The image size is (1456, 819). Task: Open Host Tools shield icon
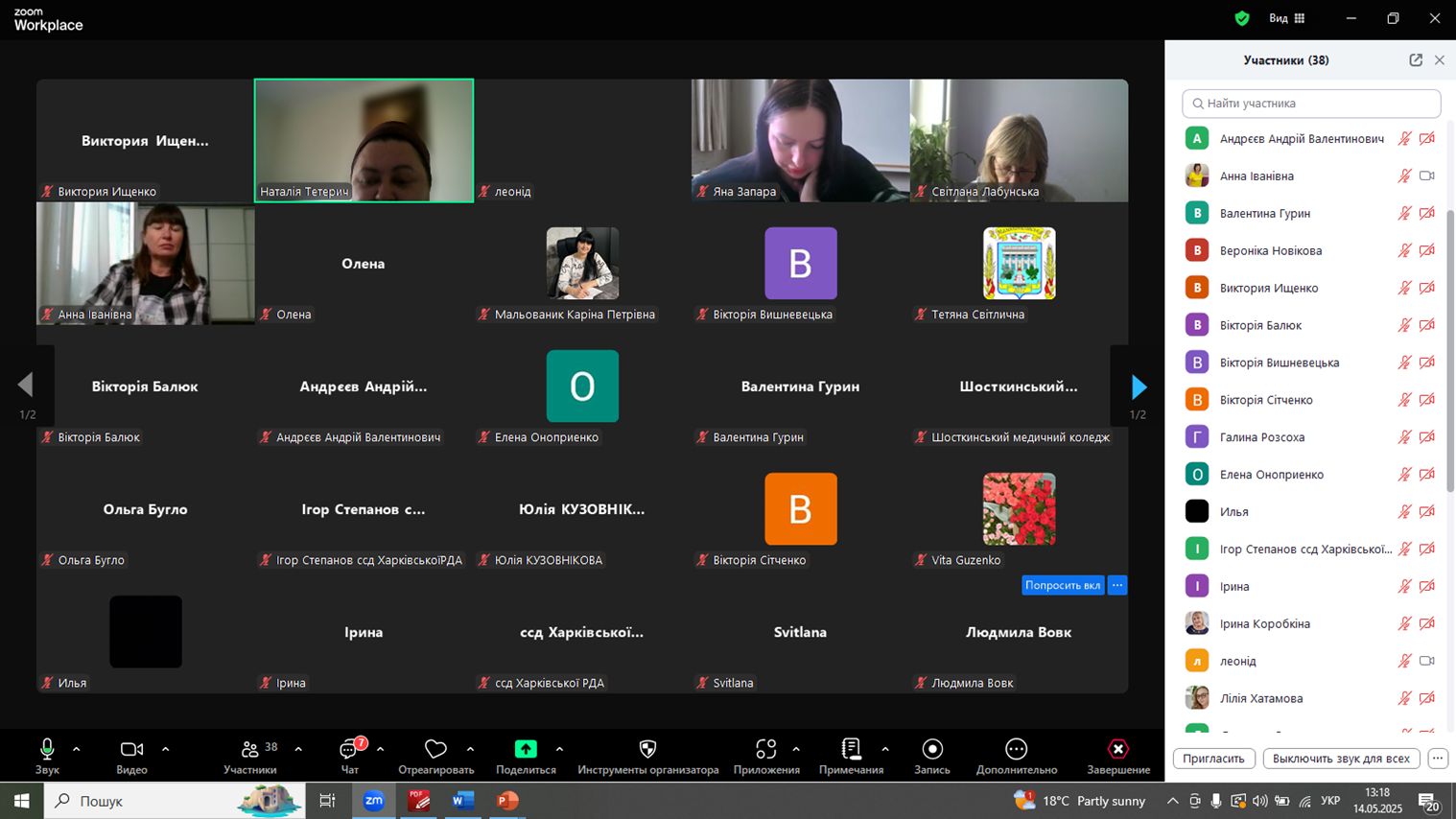click(x=647, y=749)
